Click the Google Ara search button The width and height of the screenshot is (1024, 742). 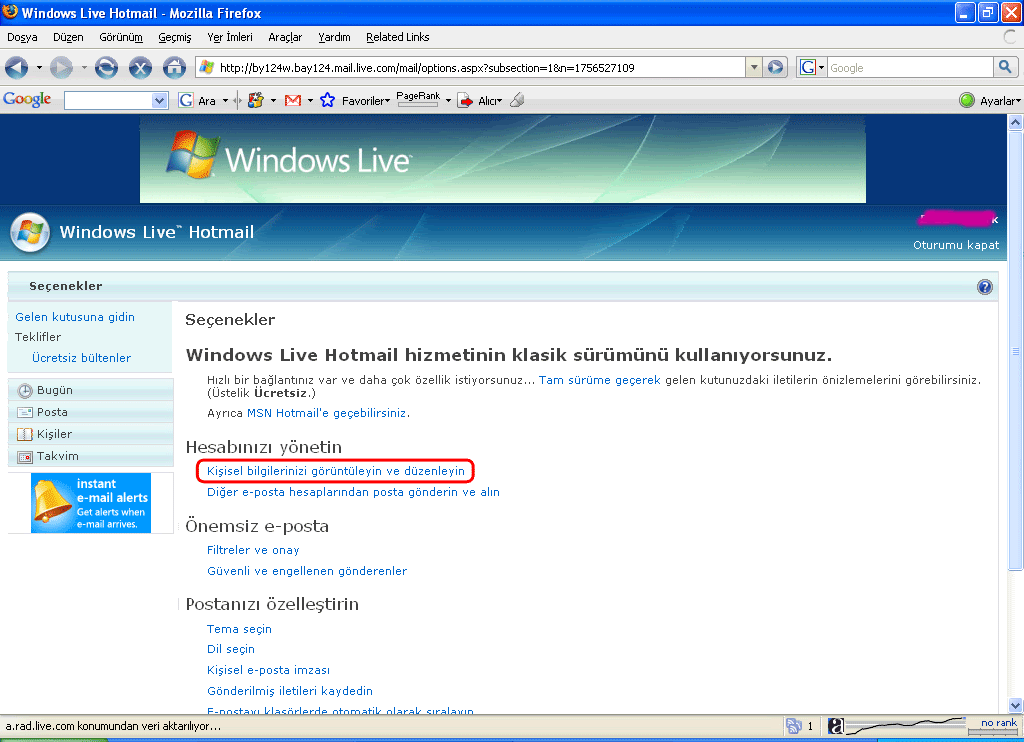click(x=198, y=101)
